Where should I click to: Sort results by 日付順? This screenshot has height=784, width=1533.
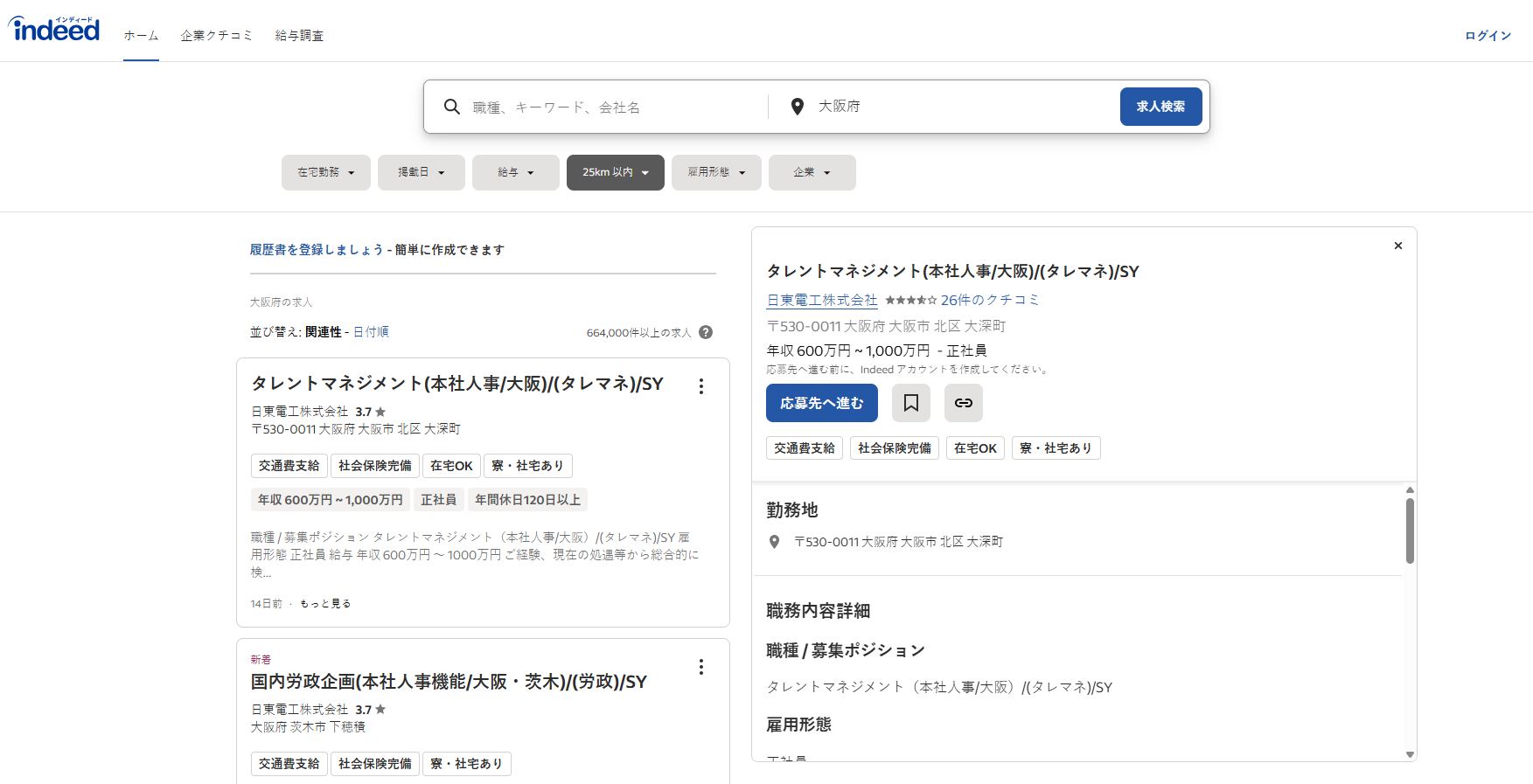tap(371, 332)
